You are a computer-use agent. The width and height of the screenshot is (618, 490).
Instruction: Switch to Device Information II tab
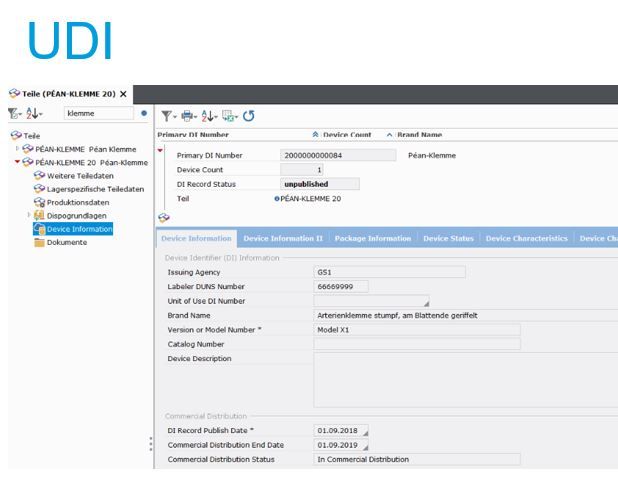pyautogui.click(x=283, y=238)
